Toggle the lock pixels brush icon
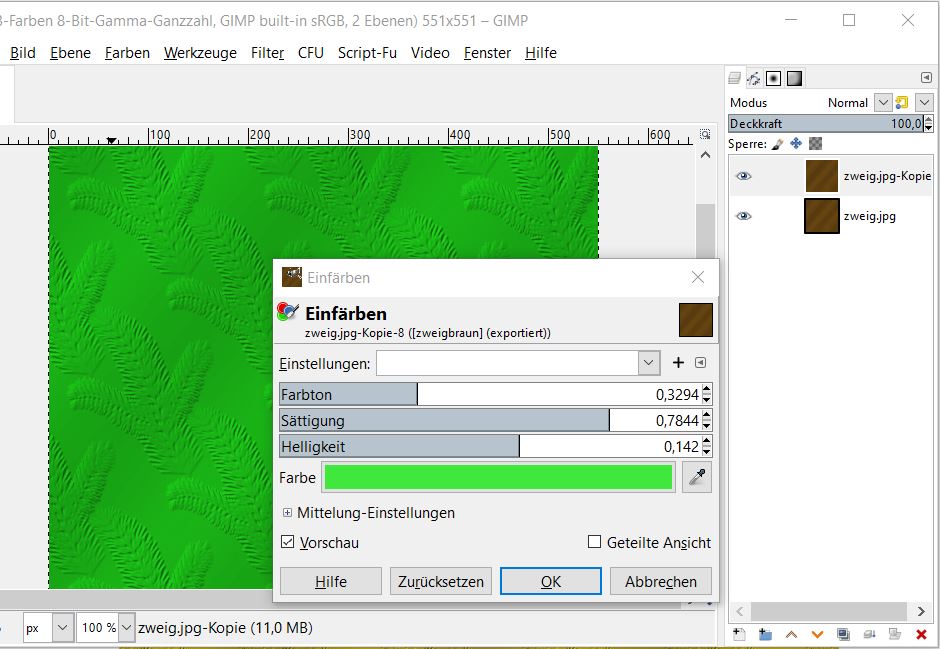 [x=778, y=144]
